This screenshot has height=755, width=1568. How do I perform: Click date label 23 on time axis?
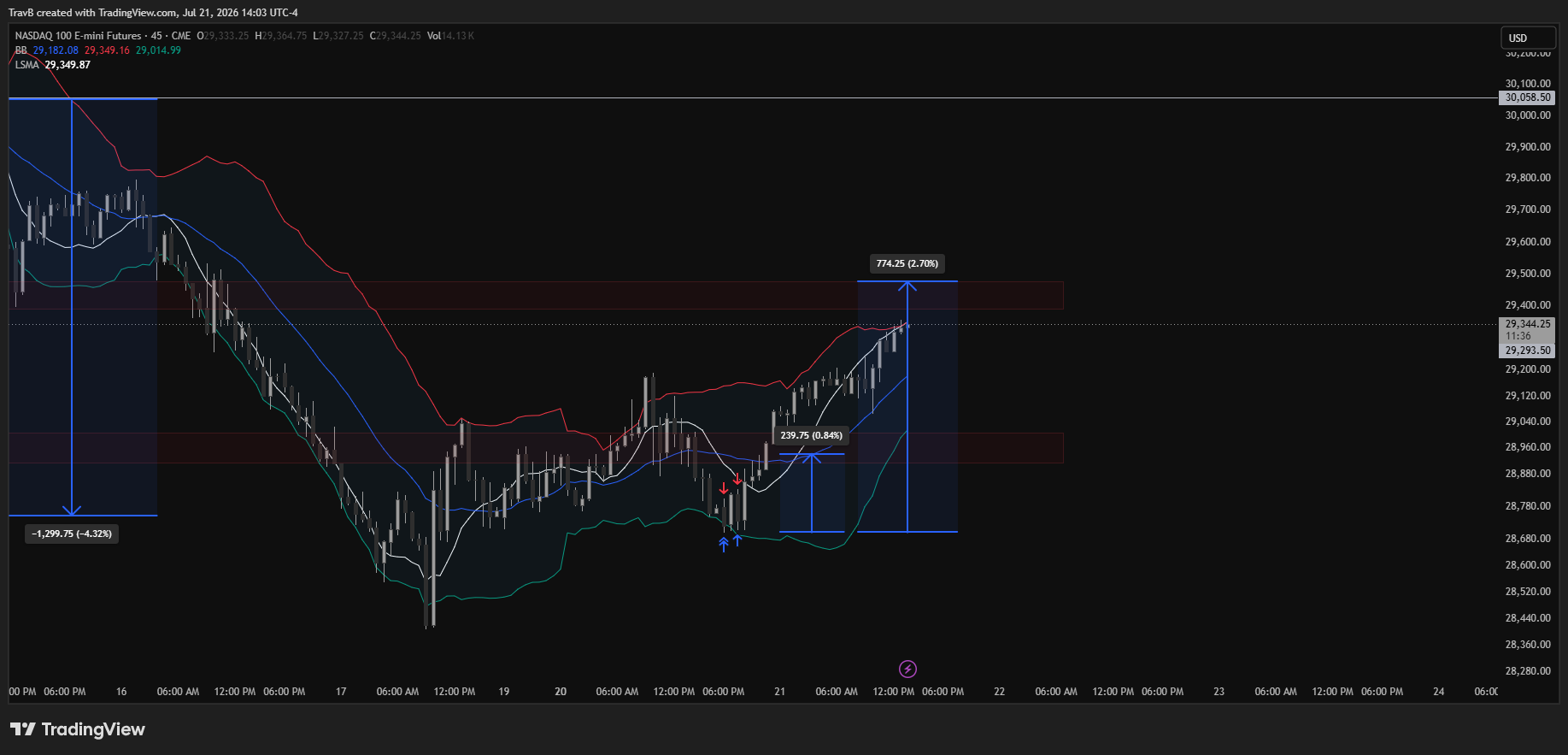(x=1219, y=692)
